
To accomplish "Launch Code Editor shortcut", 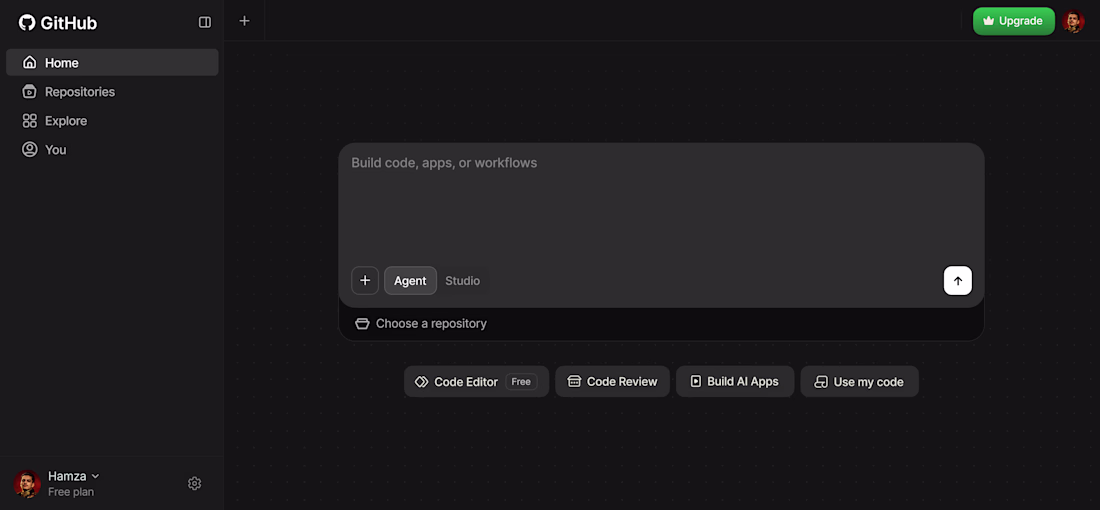I will (476, 382).
